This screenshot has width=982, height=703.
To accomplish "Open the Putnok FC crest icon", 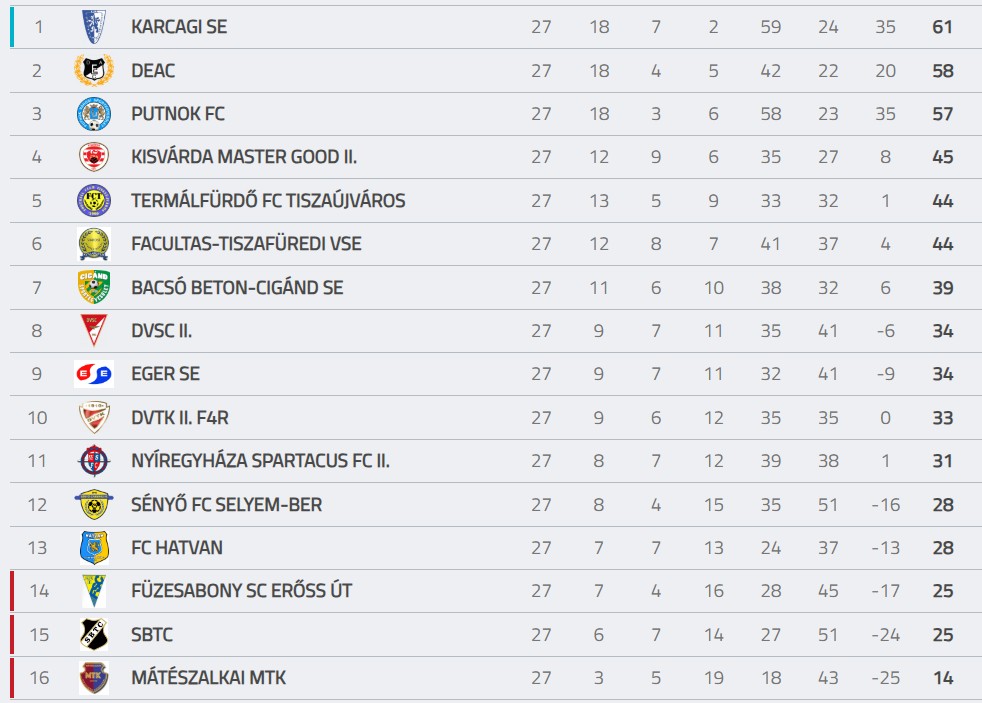I will pos(94,113).
